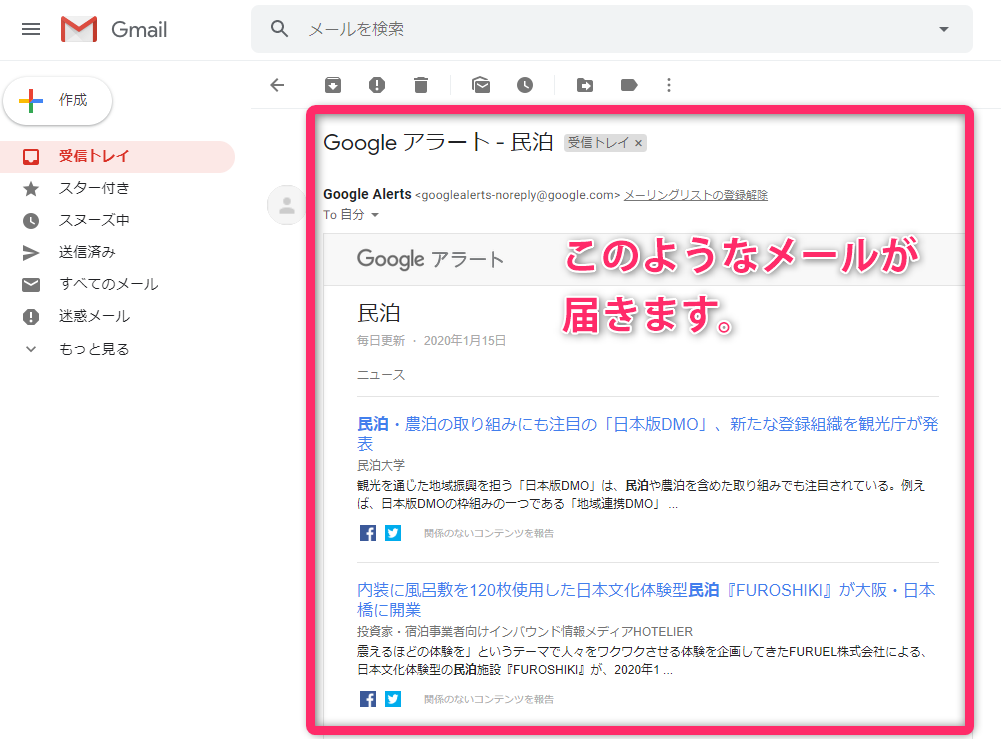This screenshot has height=739, width=1001.
Task: Click the 毎日更新 · 2020年1月15日 text
Action: coord(432,341)
